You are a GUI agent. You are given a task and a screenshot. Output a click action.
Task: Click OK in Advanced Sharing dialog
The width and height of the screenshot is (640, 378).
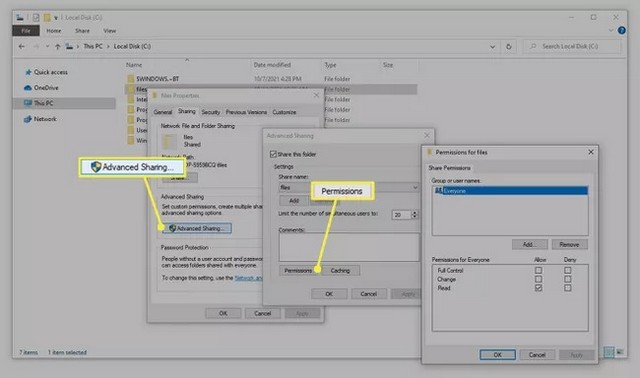click(x=329, y=294)
